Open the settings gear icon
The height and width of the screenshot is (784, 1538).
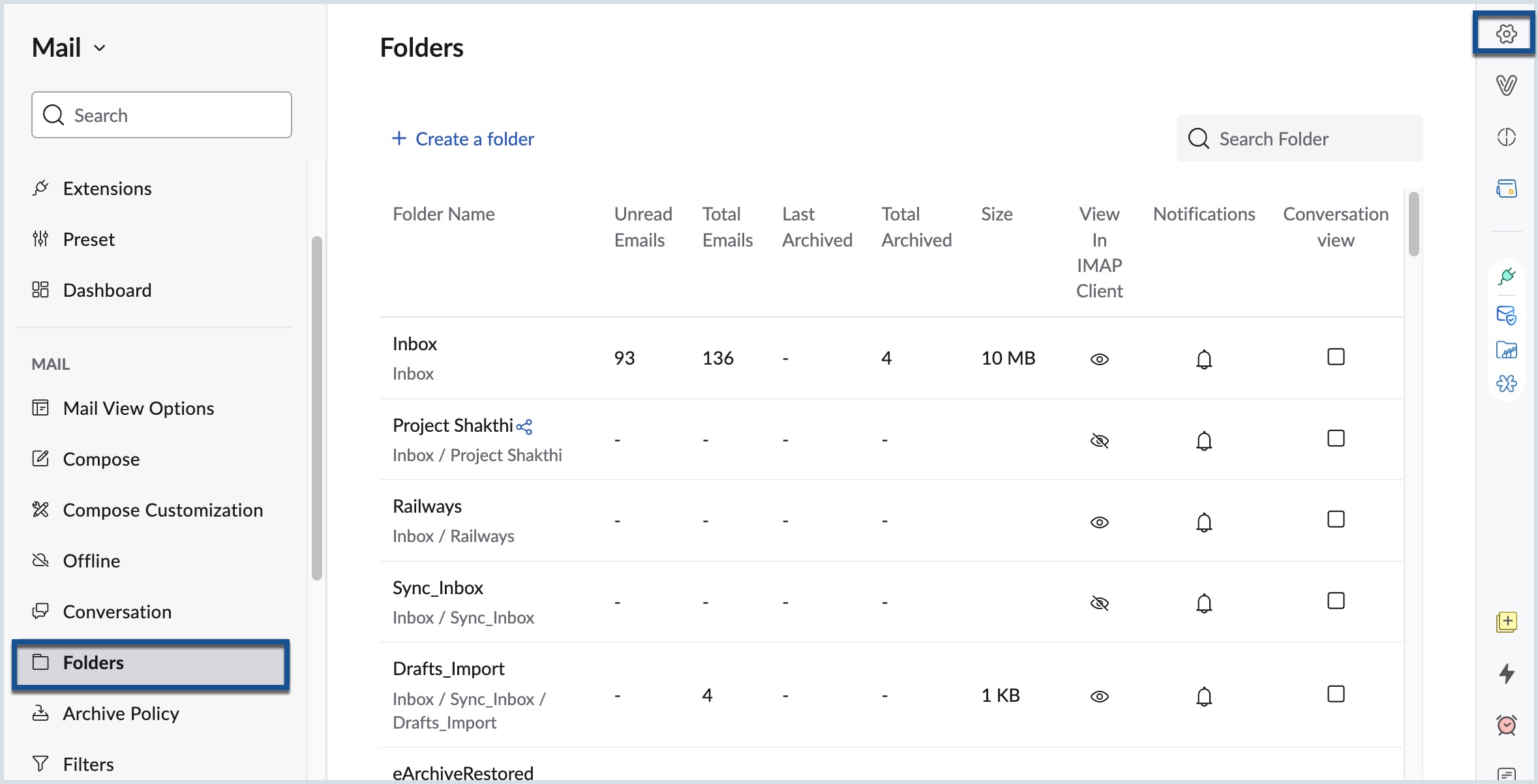pos(1506,33)
